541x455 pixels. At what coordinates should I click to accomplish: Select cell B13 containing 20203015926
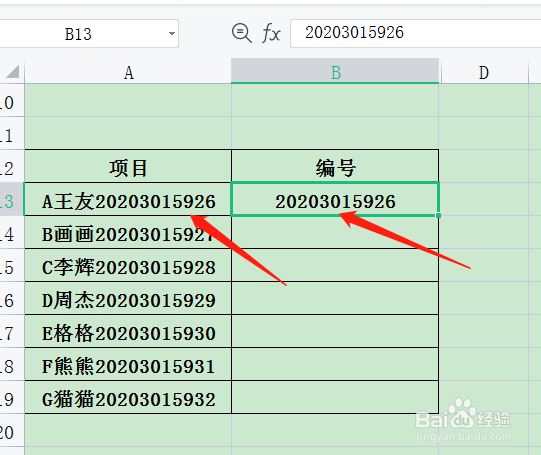(335, 200)
